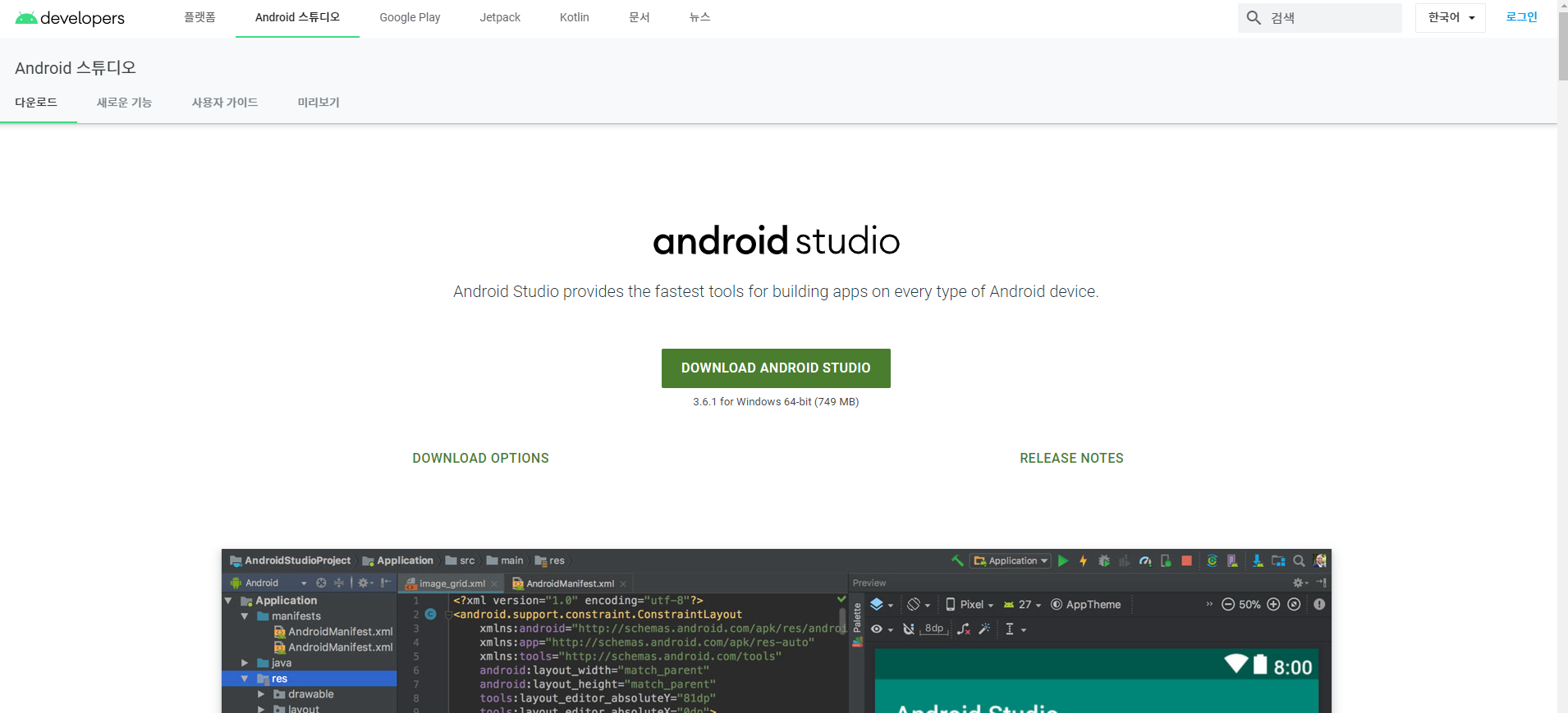Click the 검색 search input field
The height and width of the screenshot is (713, 1568).
click(x=1320, y=17)
